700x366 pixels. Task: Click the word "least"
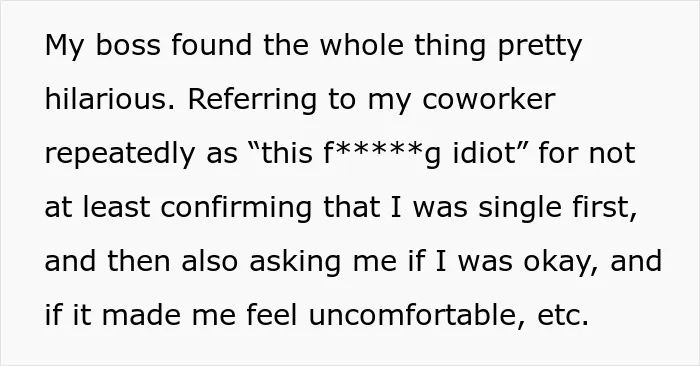(117, 207)
